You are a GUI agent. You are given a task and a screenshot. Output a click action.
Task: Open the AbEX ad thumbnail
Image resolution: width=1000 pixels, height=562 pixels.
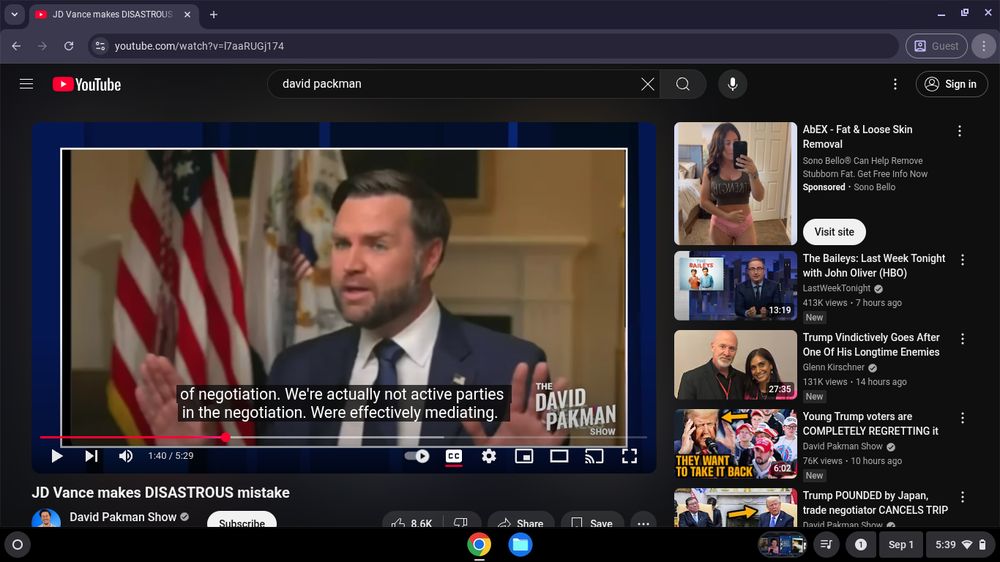coord(735,184)
